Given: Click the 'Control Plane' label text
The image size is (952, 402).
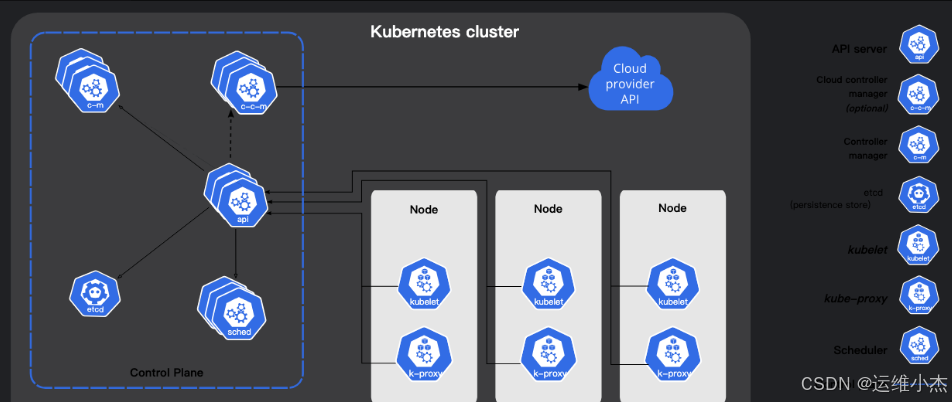Looking at the screenshot, I should click(x=167, y=372).
